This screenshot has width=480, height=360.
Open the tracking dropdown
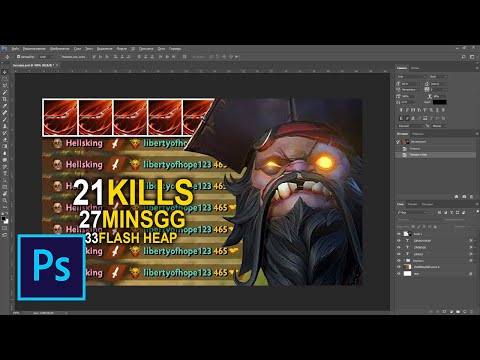click(x=439, y=90)
